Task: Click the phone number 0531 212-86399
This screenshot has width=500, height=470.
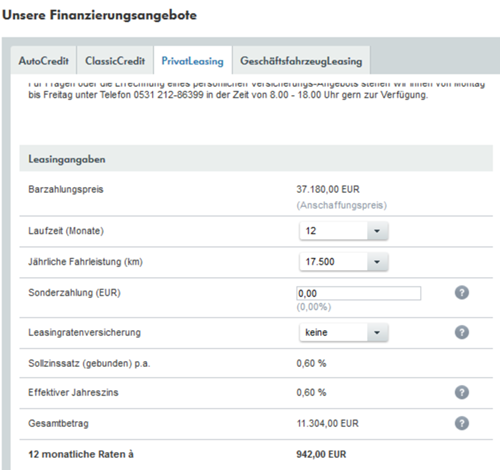Action: pos(168,95)
